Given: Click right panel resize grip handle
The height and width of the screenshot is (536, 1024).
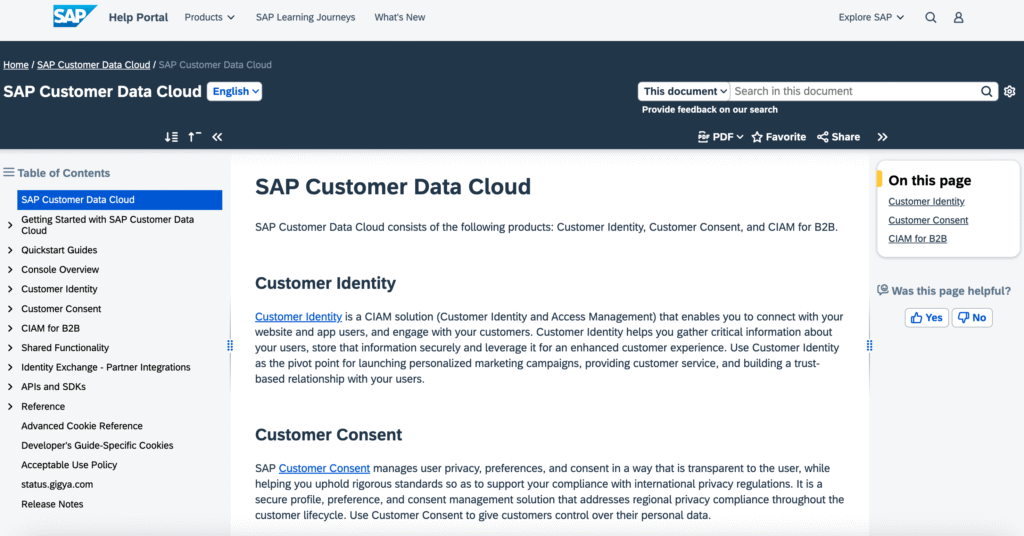Looking at the screenshot, I should 869,345.
